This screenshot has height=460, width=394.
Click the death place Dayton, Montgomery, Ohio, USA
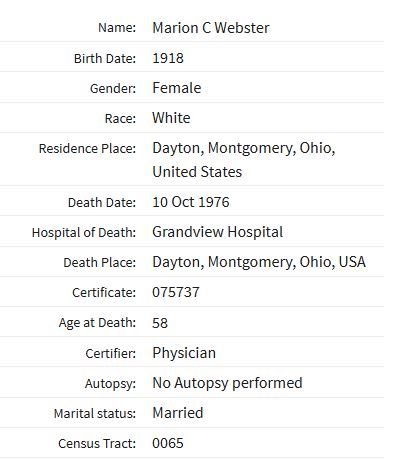click(259, 262)
